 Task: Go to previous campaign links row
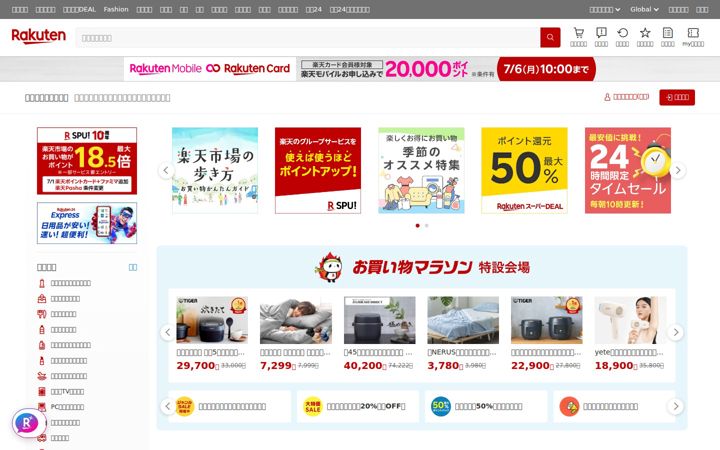(168, 406)
